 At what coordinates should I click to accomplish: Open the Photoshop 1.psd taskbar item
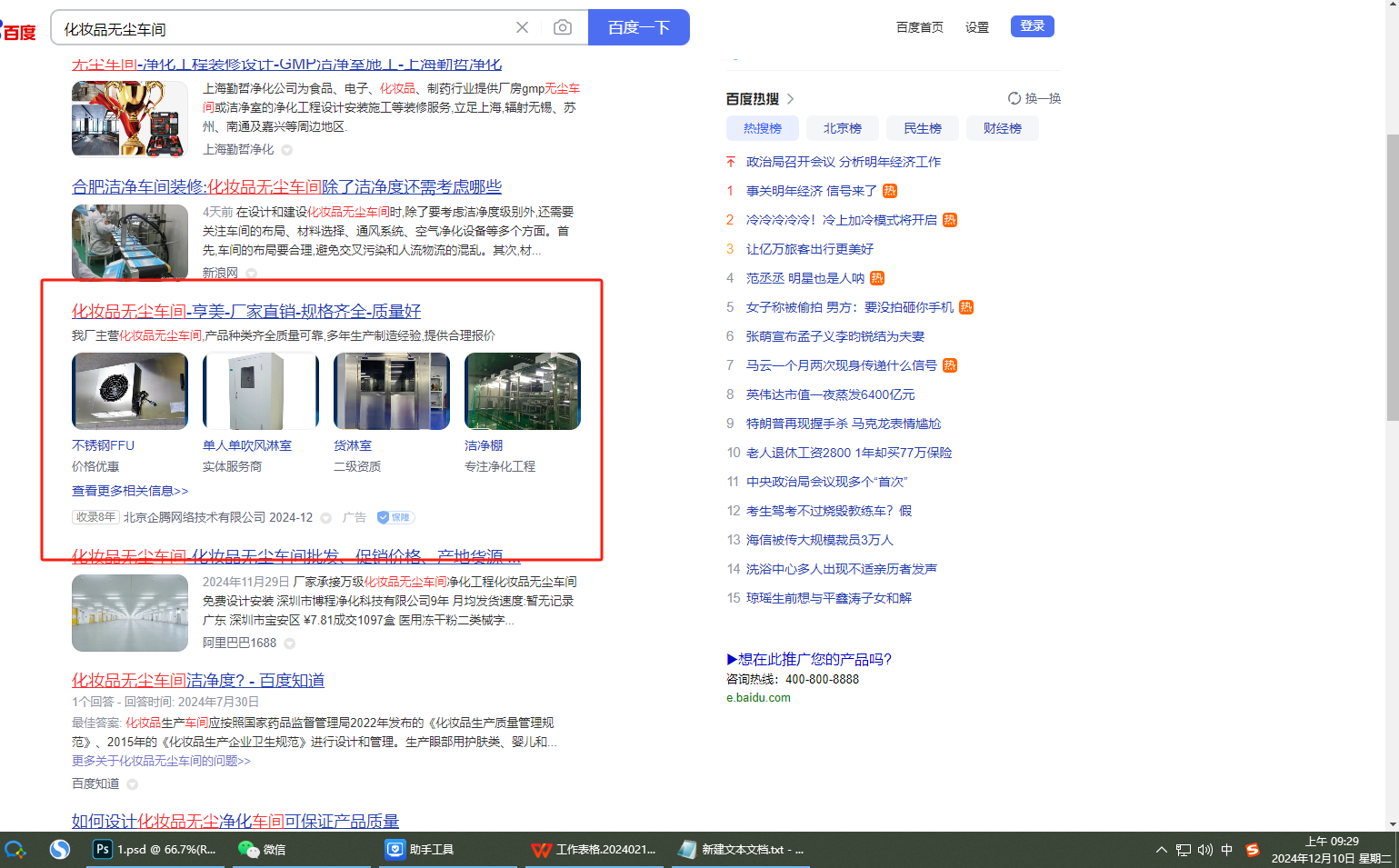click(x=155, y=850)
